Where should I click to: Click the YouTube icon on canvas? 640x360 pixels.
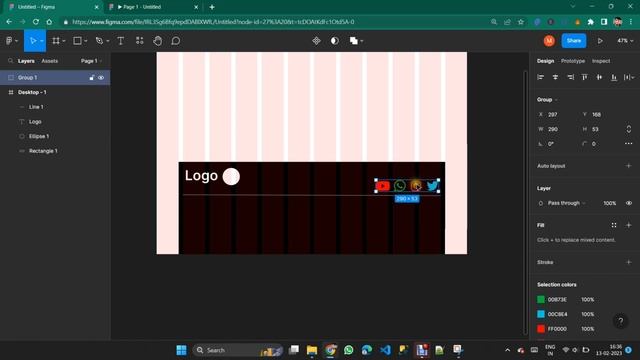(383, 186)
